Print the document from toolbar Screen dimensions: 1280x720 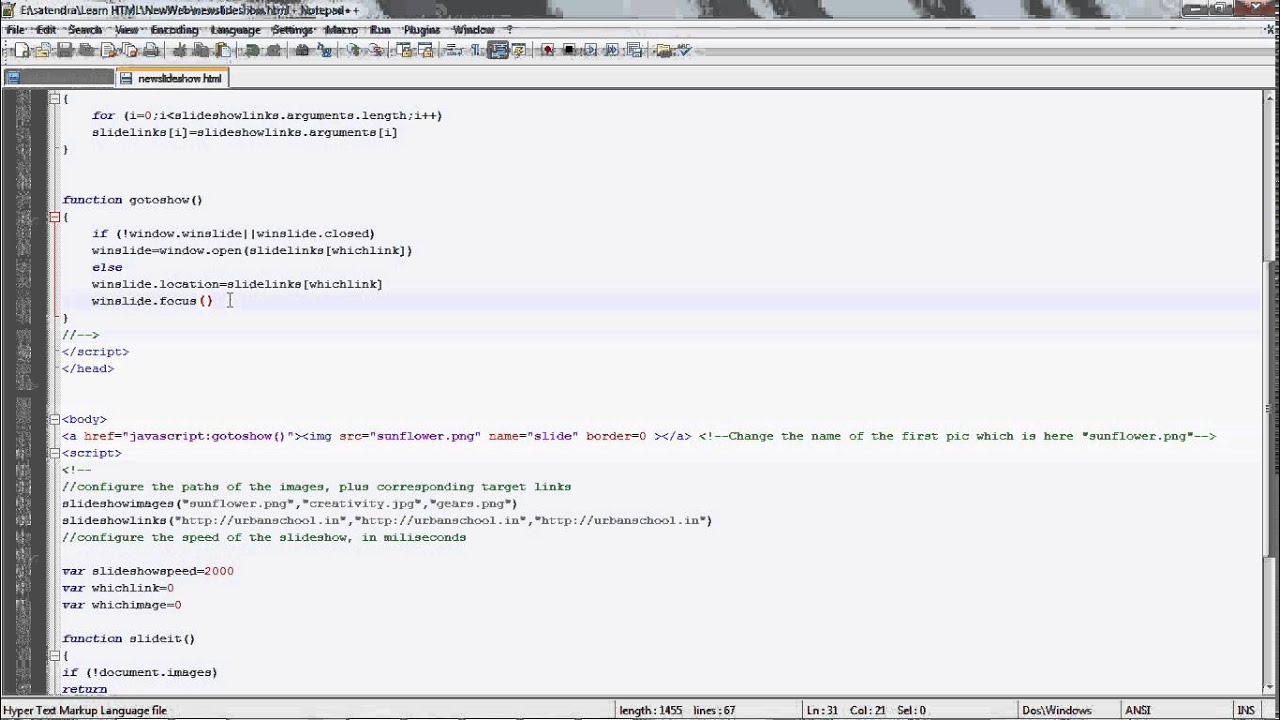(x=151, y=50)
